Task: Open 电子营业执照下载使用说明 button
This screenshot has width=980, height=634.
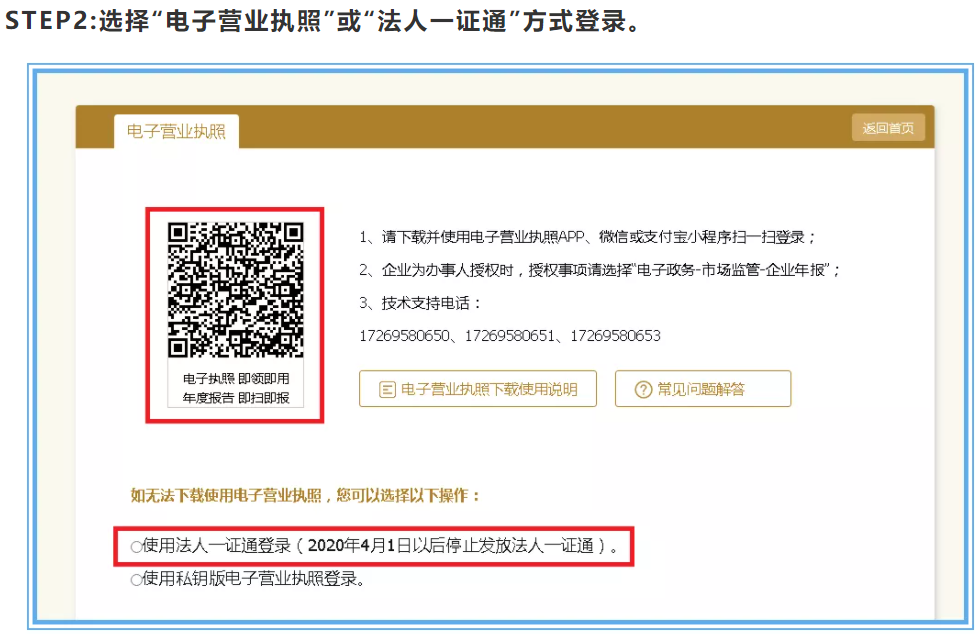Action: (478, 389)
